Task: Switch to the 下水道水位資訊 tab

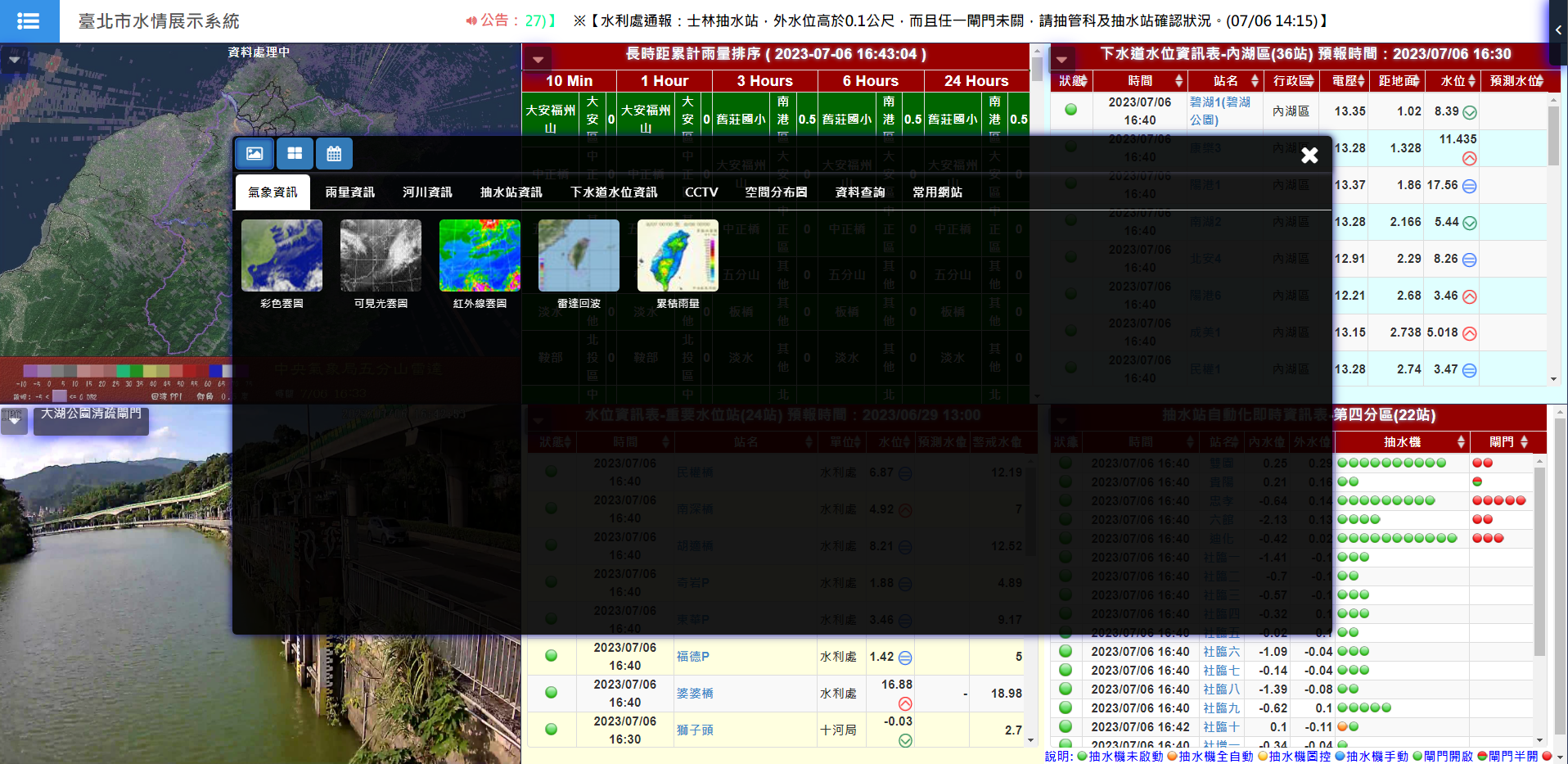Action: [x=614, y=192]
